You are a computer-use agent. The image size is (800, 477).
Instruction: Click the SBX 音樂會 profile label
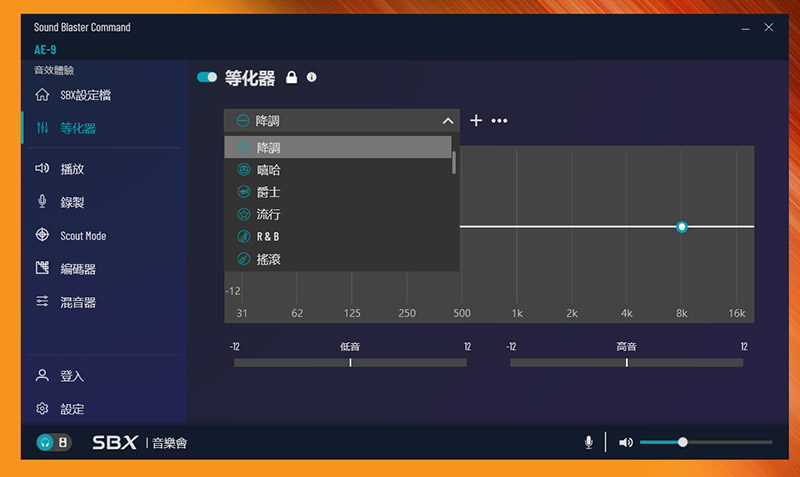pyautogui.click(x=139, y=442)
